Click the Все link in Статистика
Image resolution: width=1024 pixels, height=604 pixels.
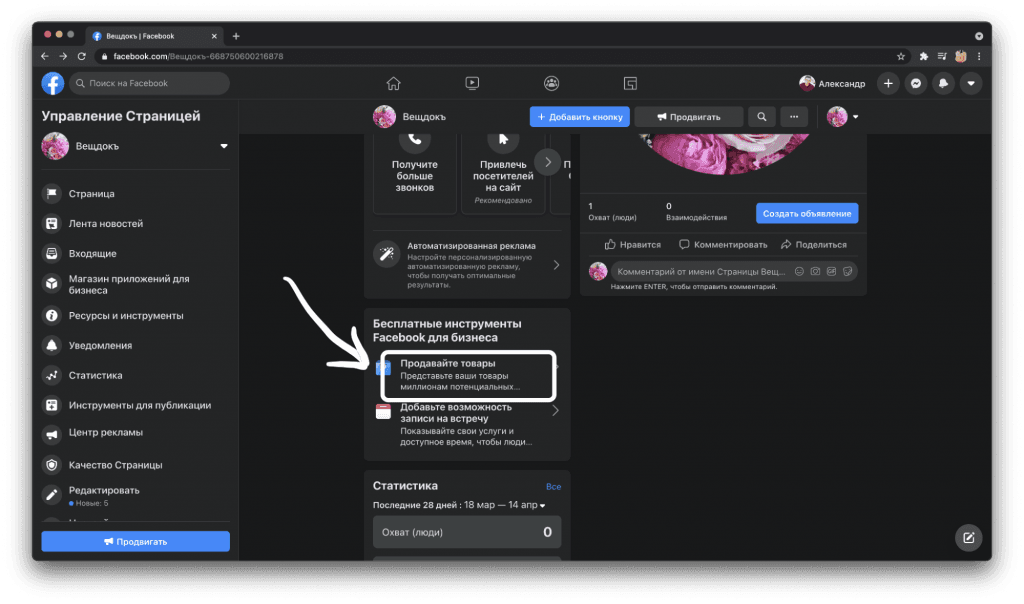point(553,486)
